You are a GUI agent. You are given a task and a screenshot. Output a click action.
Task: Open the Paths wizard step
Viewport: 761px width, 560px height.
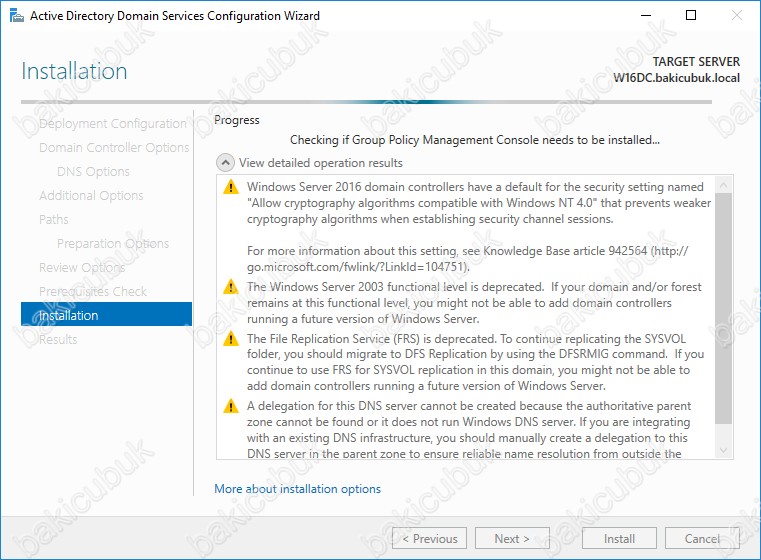click(x=54, y=220)
